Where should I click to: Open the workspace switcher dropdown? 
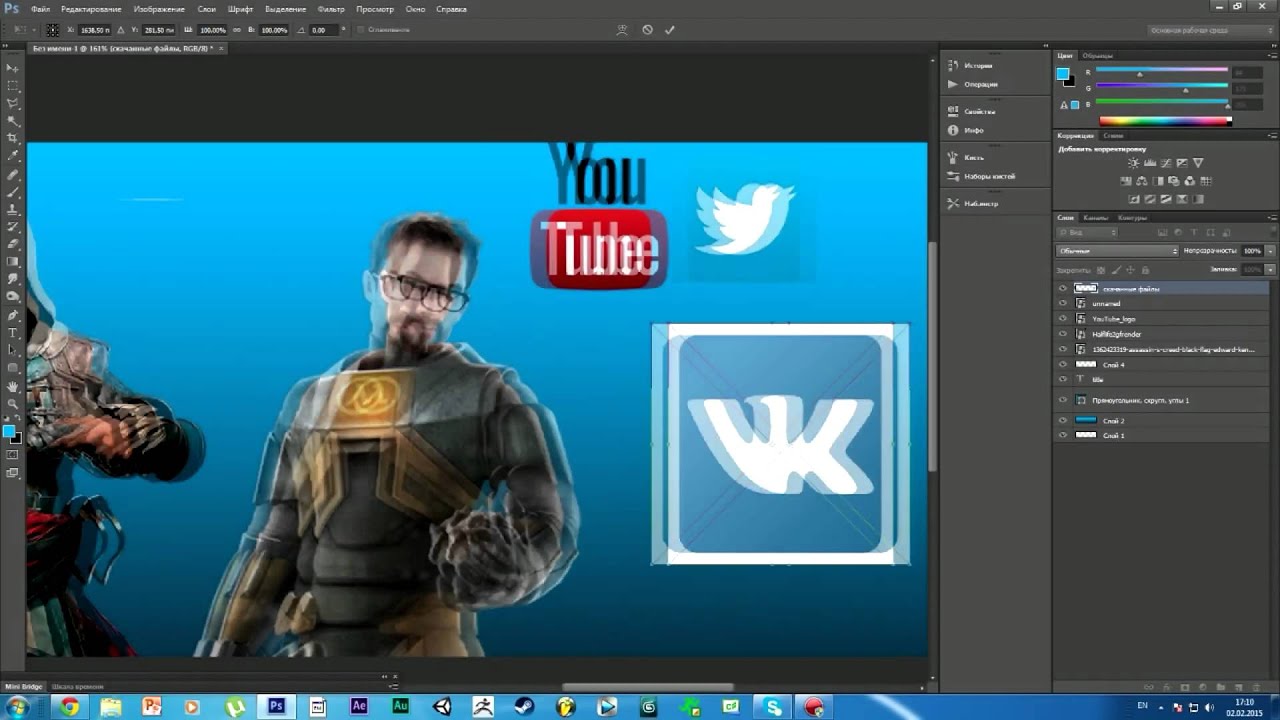point(1210,30)
